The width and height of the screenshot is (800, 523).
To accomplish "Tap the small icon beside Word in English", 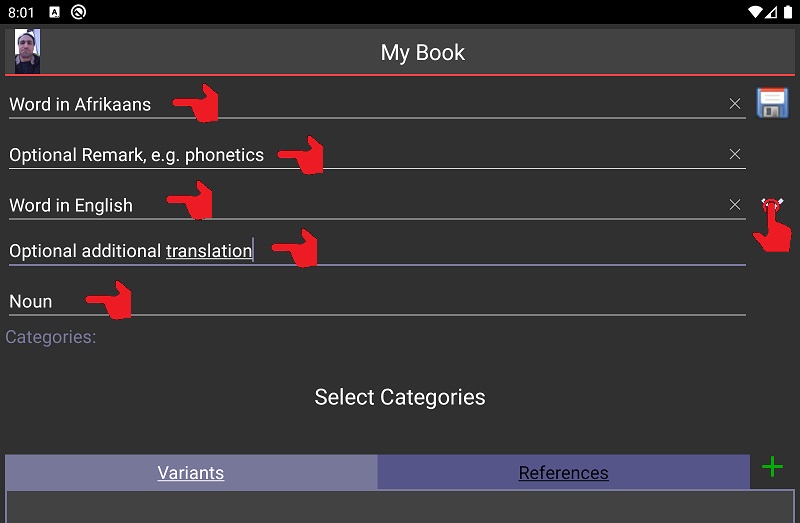I will point(772,205).
